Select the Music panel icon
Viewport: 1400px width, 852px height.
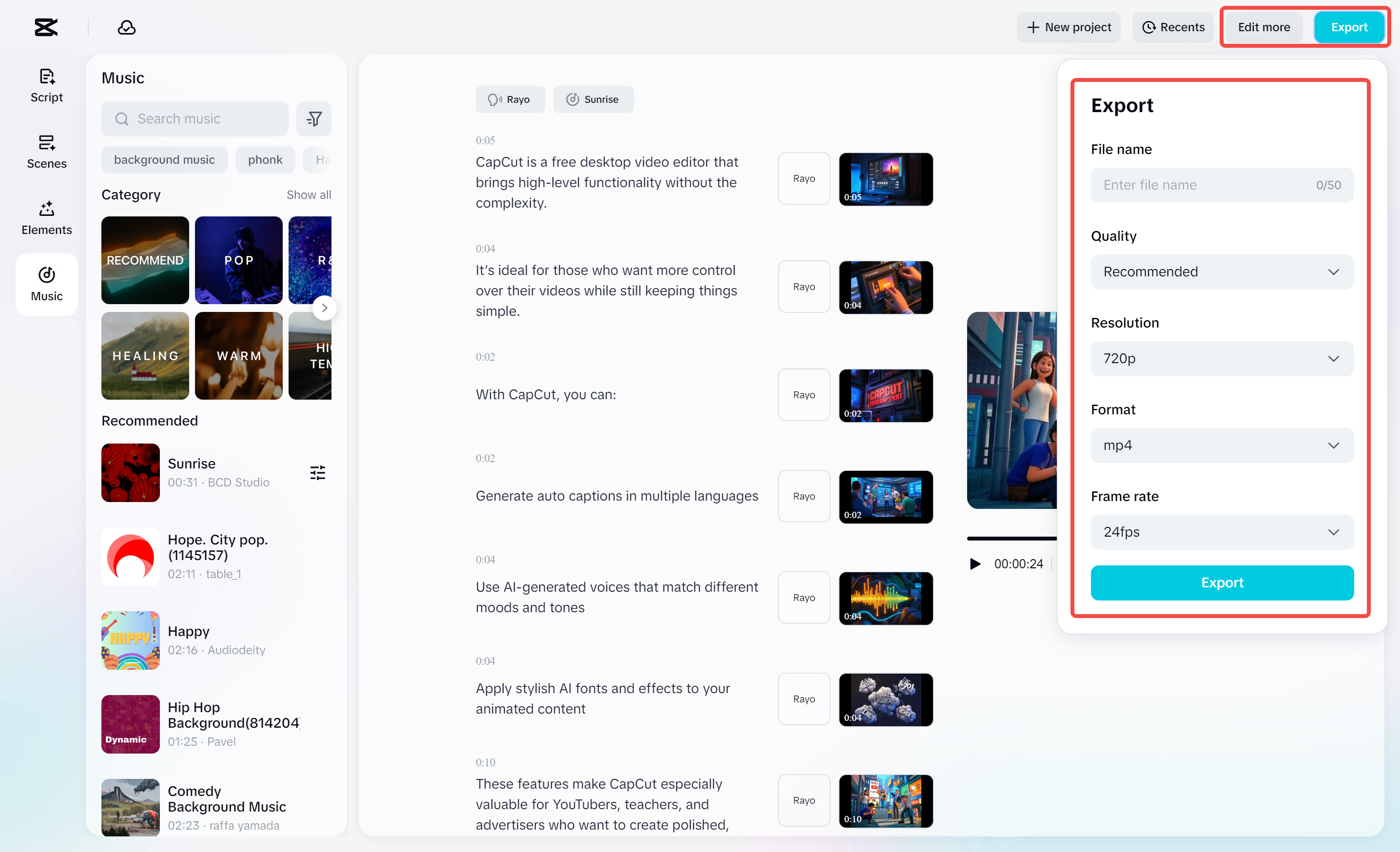(46, 284)
